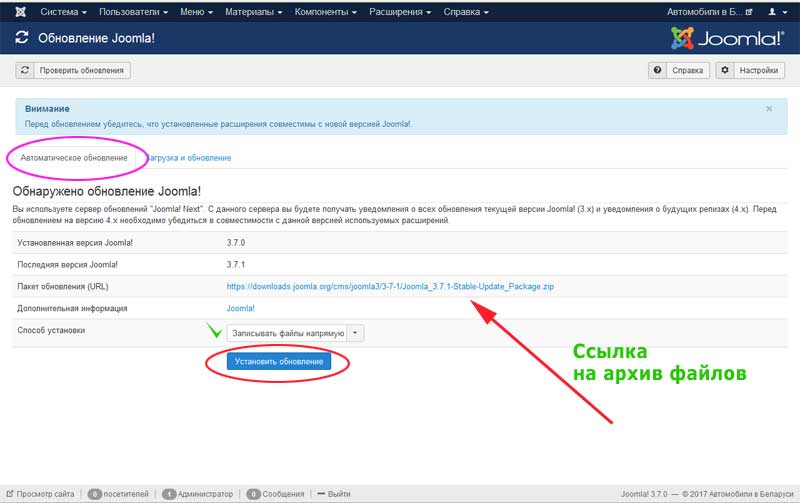Click the Справка toolbar button

tap(679, 70)
